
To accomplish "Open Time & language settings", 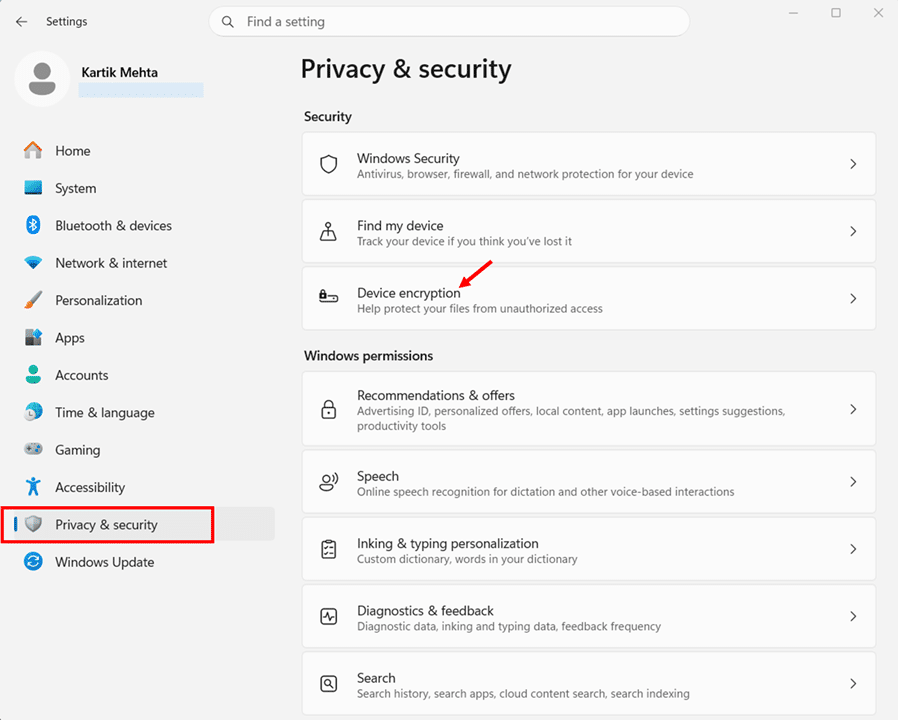I will [105, 413].
